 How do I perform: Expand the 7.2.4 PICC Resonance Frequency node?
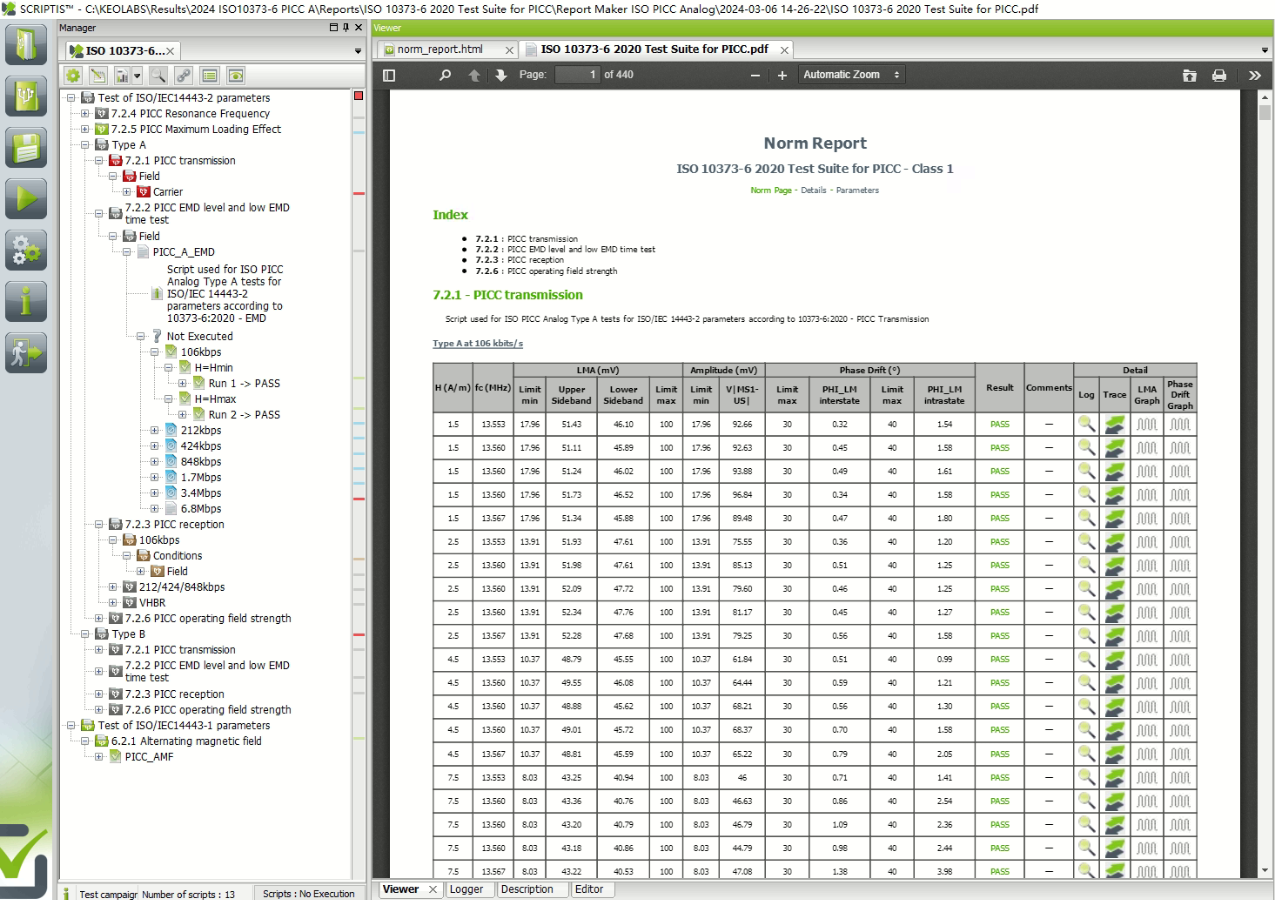(85, 114)
